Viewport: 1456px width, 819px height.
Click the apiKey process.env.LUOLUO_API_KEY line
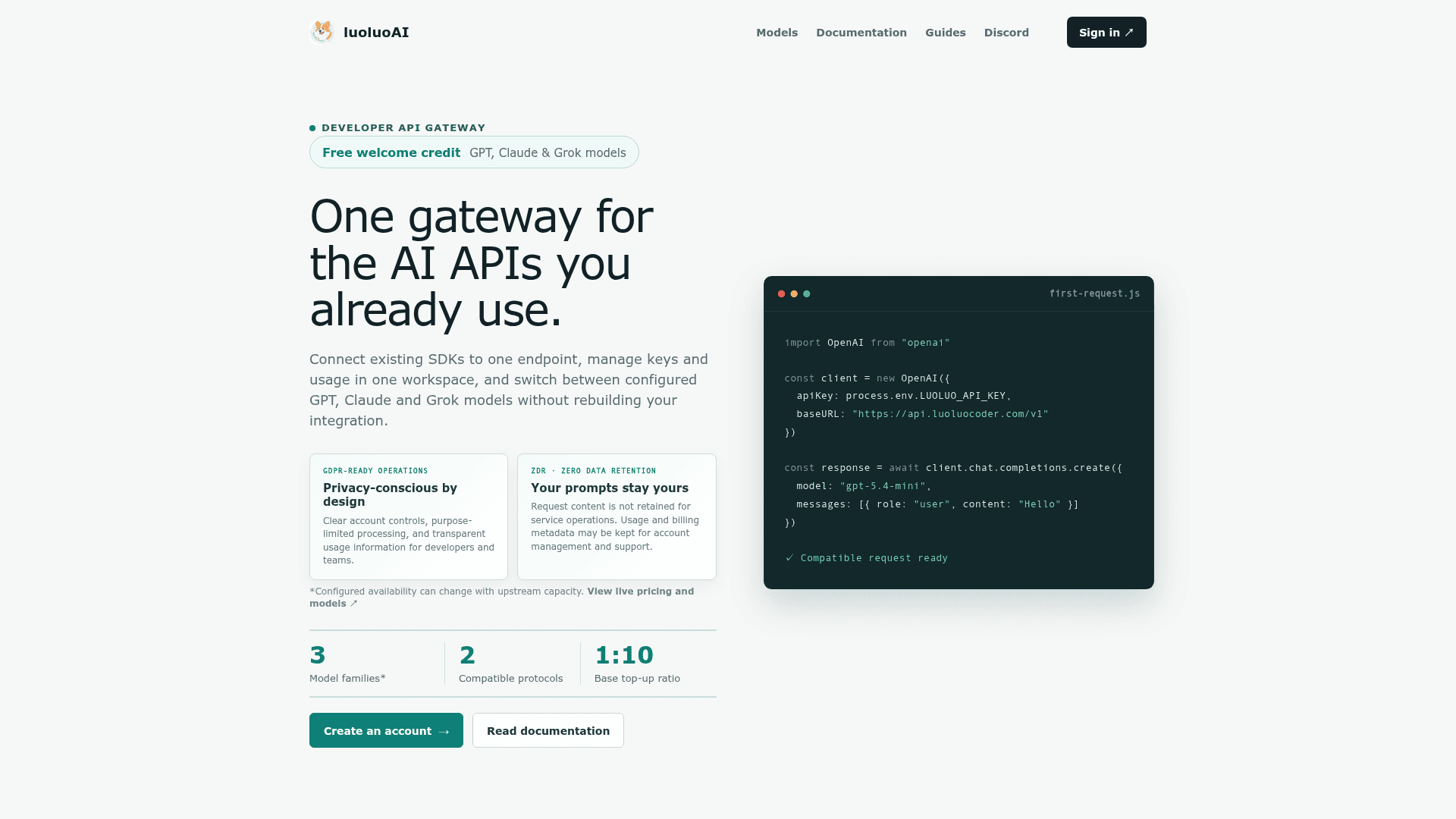(x=904, y=396)
